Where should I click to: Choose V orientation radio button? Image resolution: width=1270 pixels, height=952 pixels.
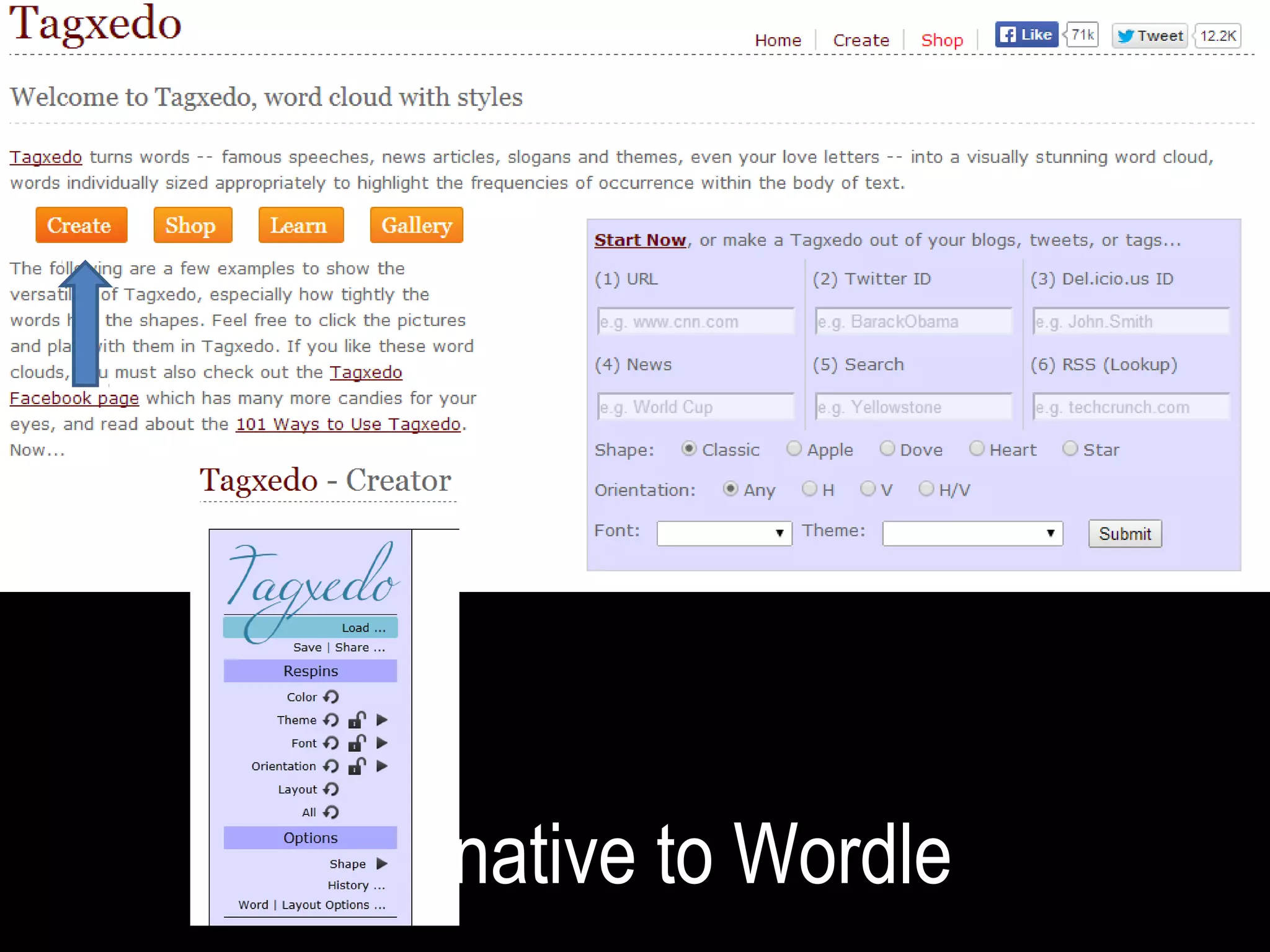click(x=868, y=488)
